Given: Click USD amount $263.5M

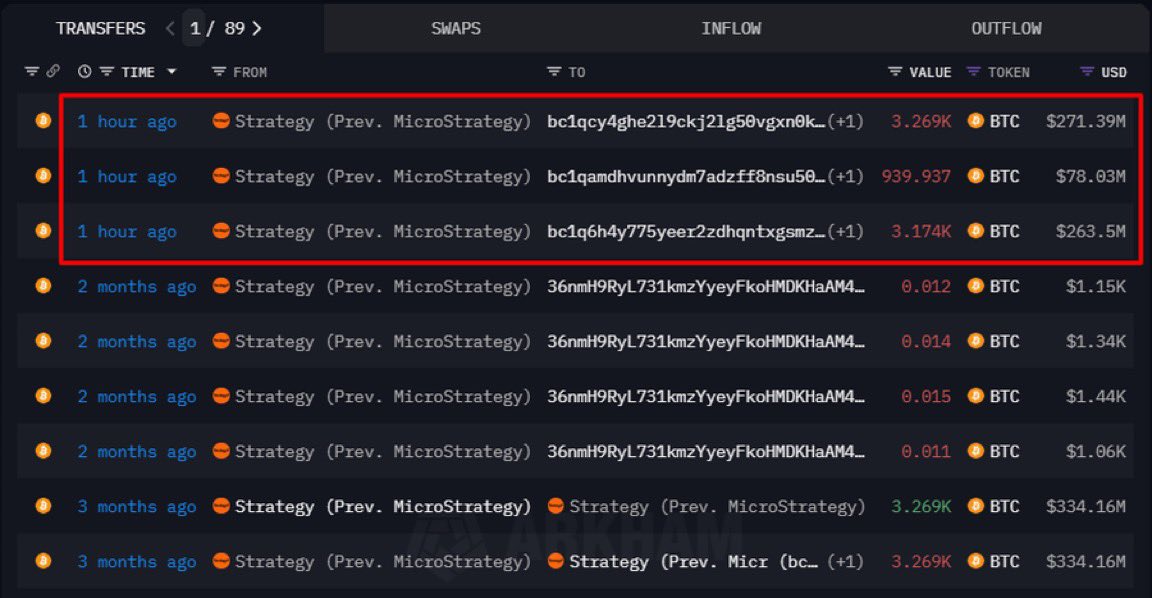Looking at the screenshot, I should click(x=1090, y=231).
